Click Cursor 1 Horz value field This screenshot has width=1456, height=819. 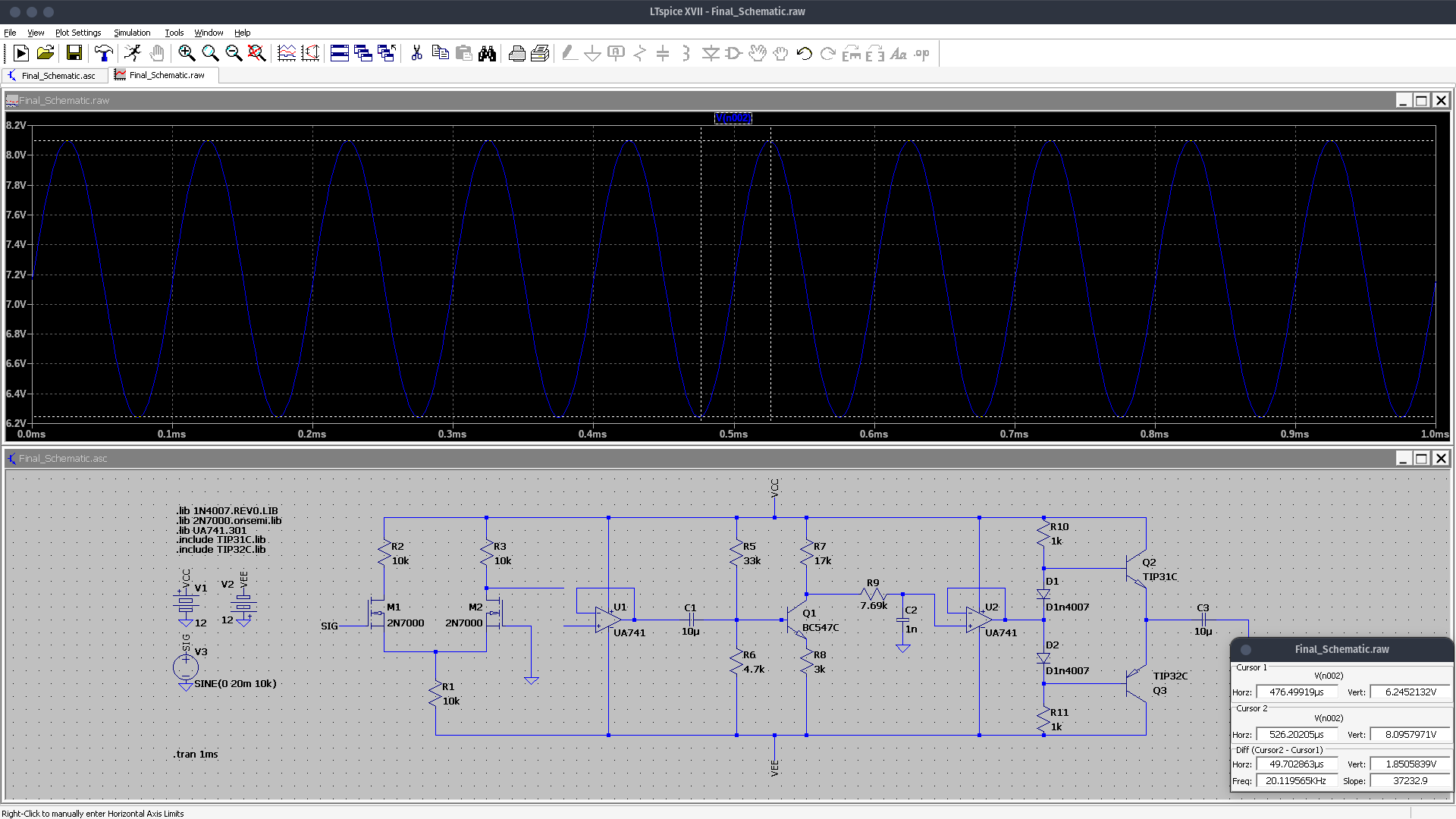tap(1297, 692)
